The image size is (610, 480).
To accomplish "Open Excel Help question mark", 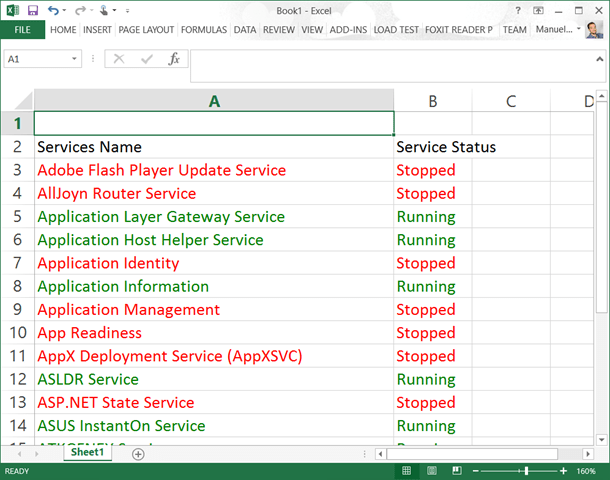I will pyautogui.click(x=518, y=11).
